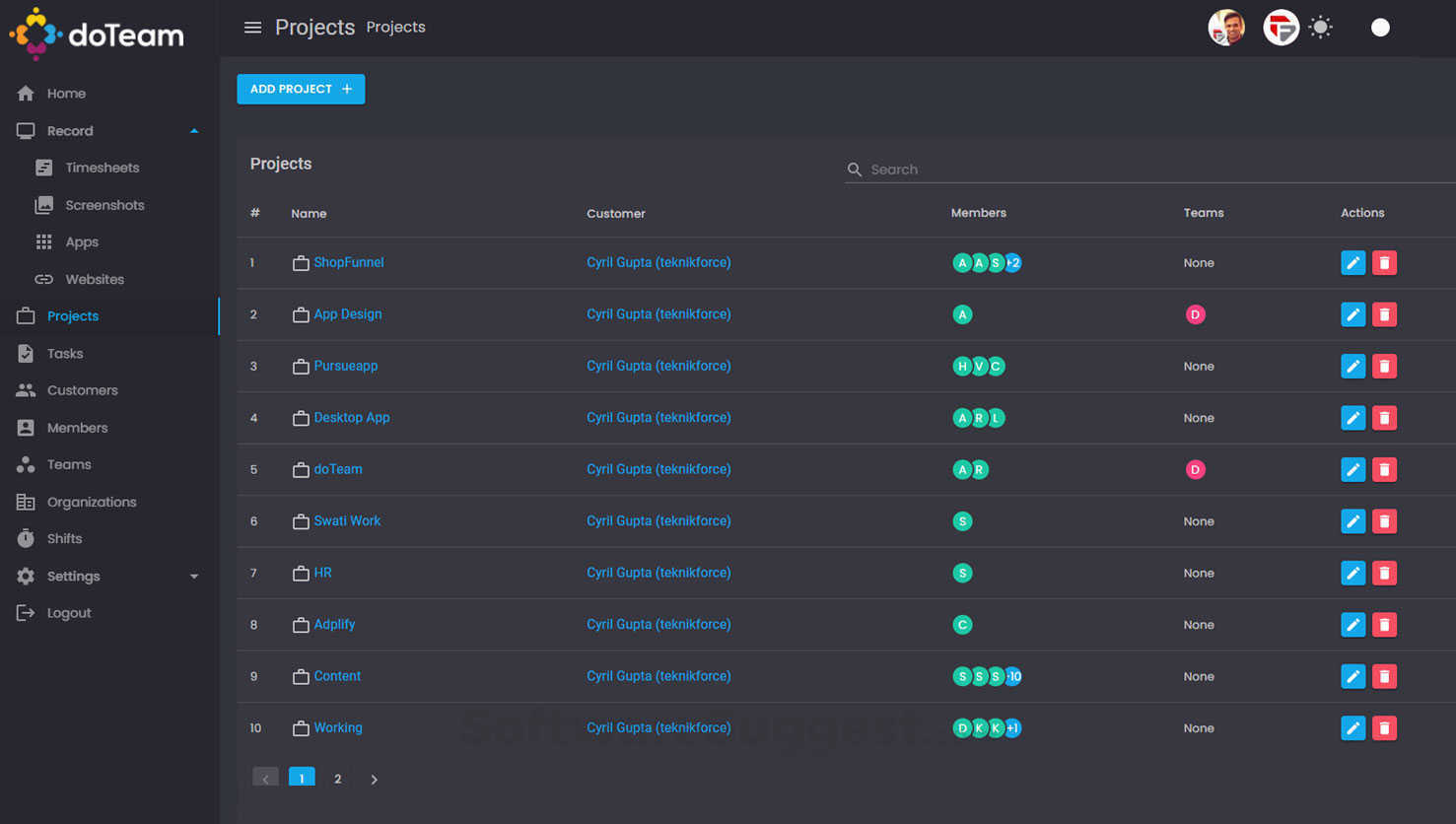Click trash icon for Working project
Screen dimensions: 1456x824
pos(1384,728)
